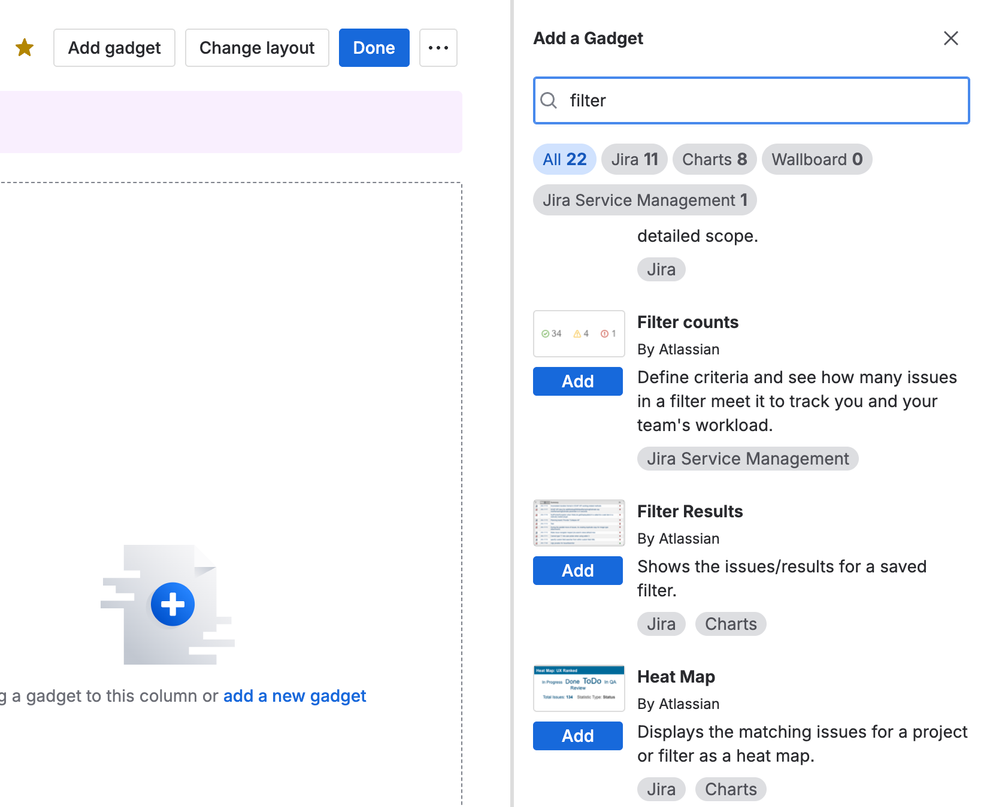Viewport: 999px width, 807px height.
Task: Click the Heat Map thumbnail preview
Action: [x=579, y=689]
